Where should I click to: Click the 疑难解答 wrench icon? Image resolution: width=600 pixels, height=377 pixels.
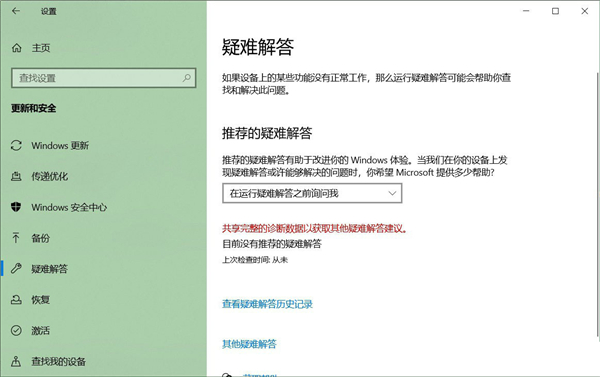click(x=16, y=269)
